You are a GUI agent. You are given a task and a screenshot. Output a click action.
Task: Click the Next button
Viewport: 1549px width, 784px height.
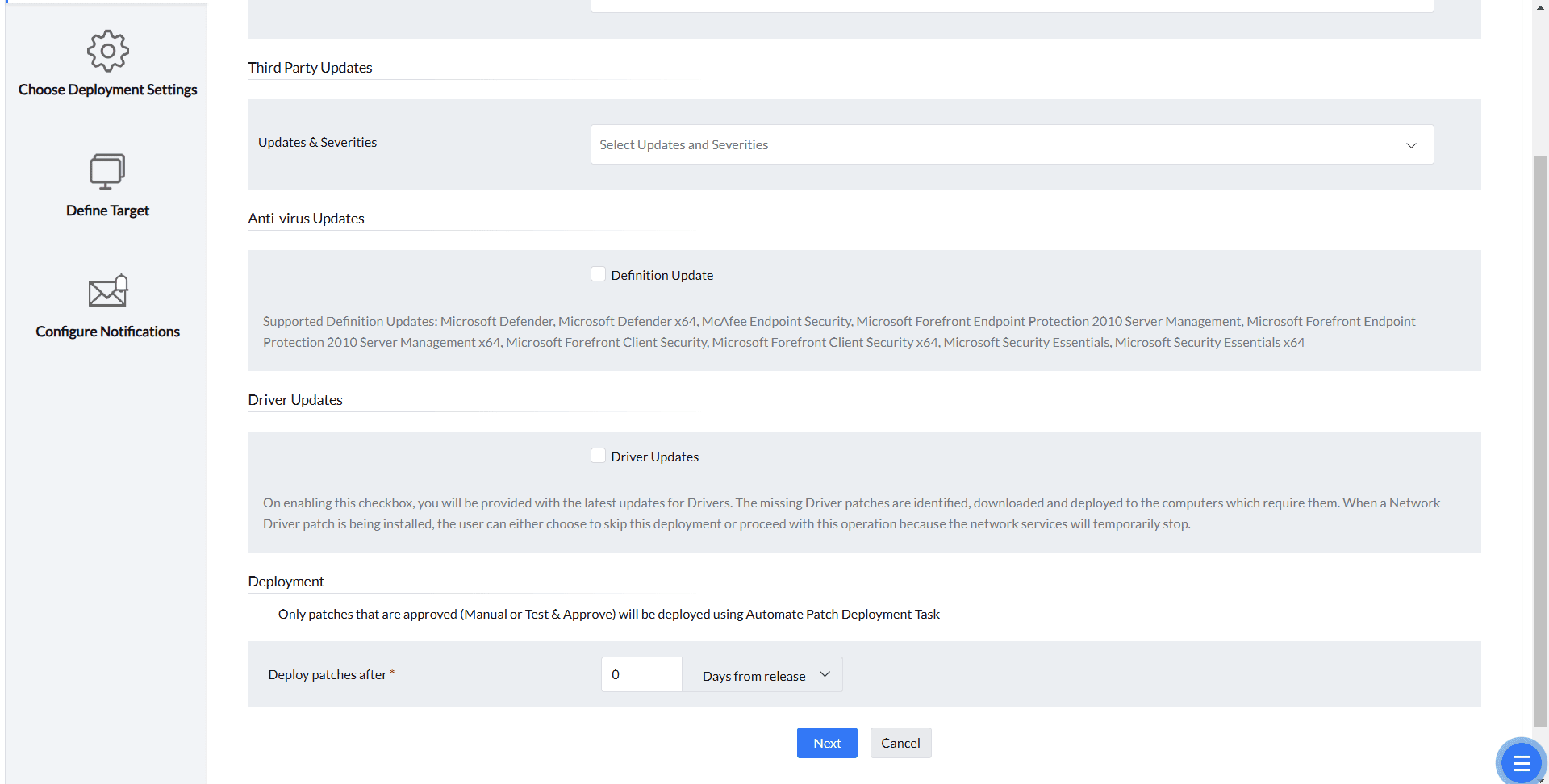point(826,742)
